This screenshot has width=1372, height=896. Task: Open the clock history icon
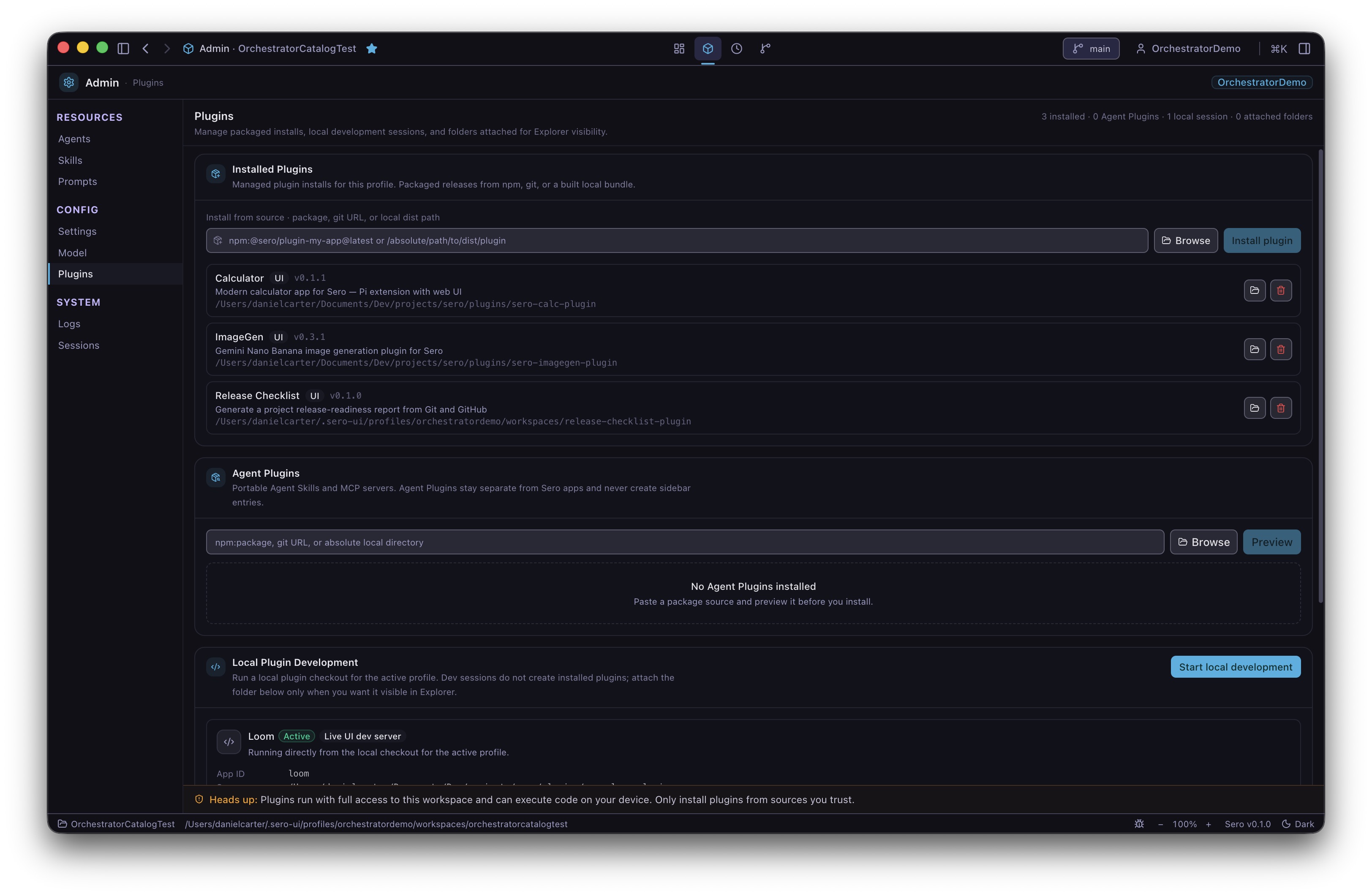737,49
